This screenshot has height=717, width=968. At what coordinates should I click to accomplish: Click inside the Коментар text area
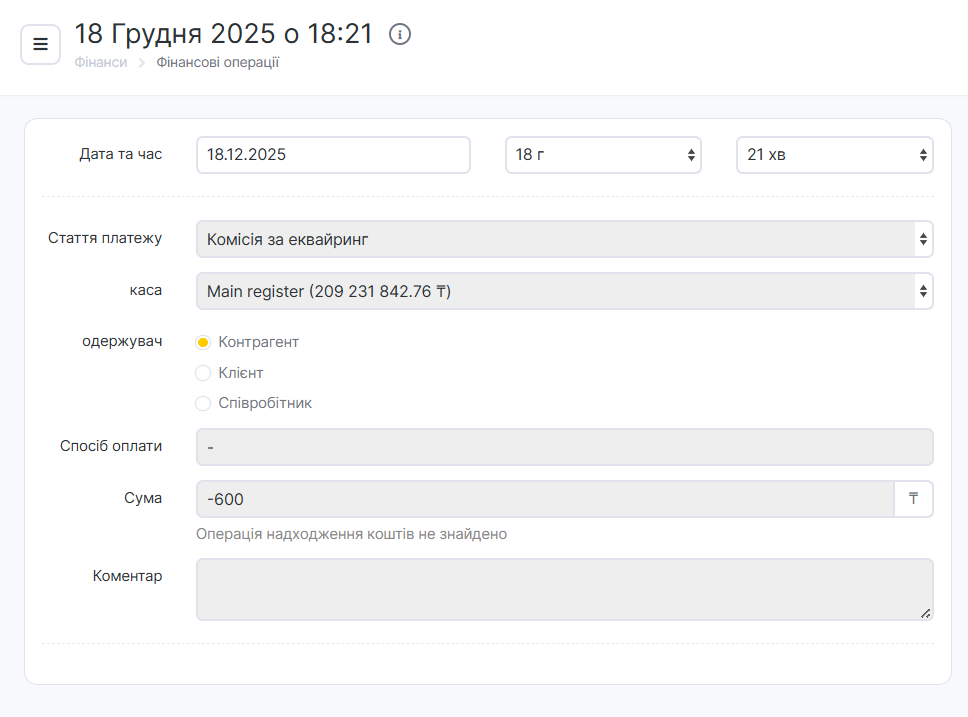coord(564,589)
